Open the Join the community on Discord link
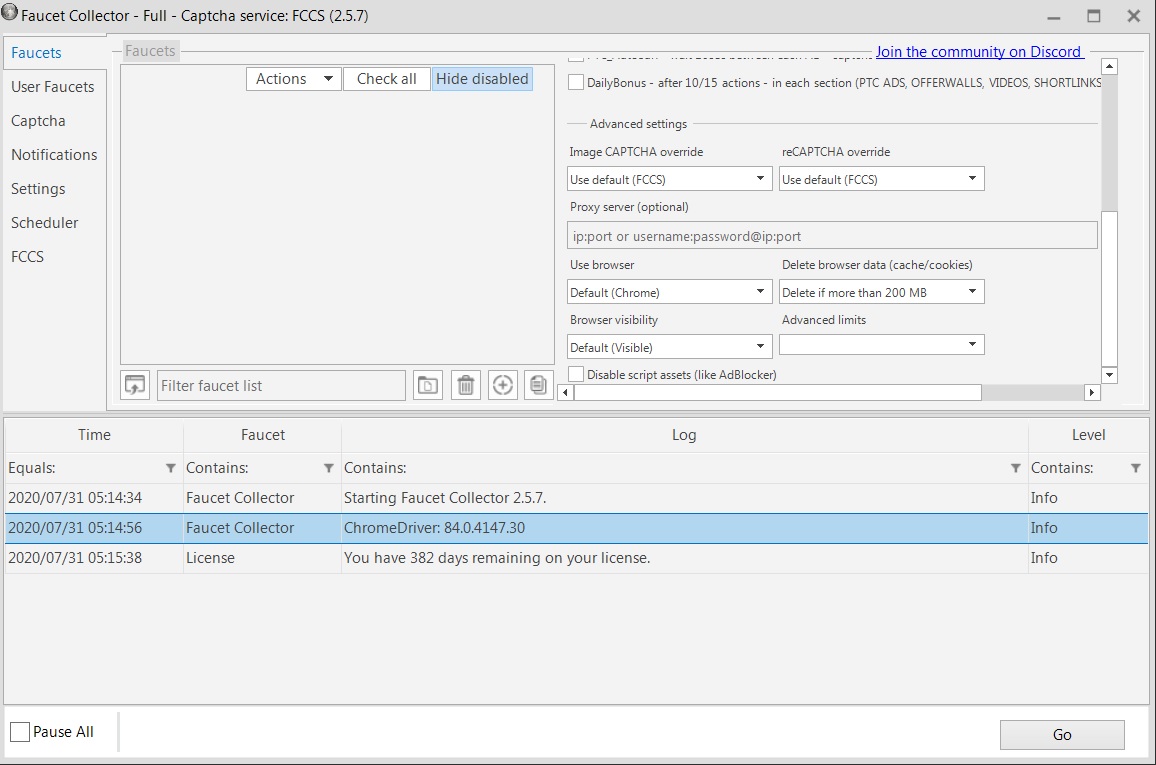The image size is (1156, 765). tap(978, 52)
